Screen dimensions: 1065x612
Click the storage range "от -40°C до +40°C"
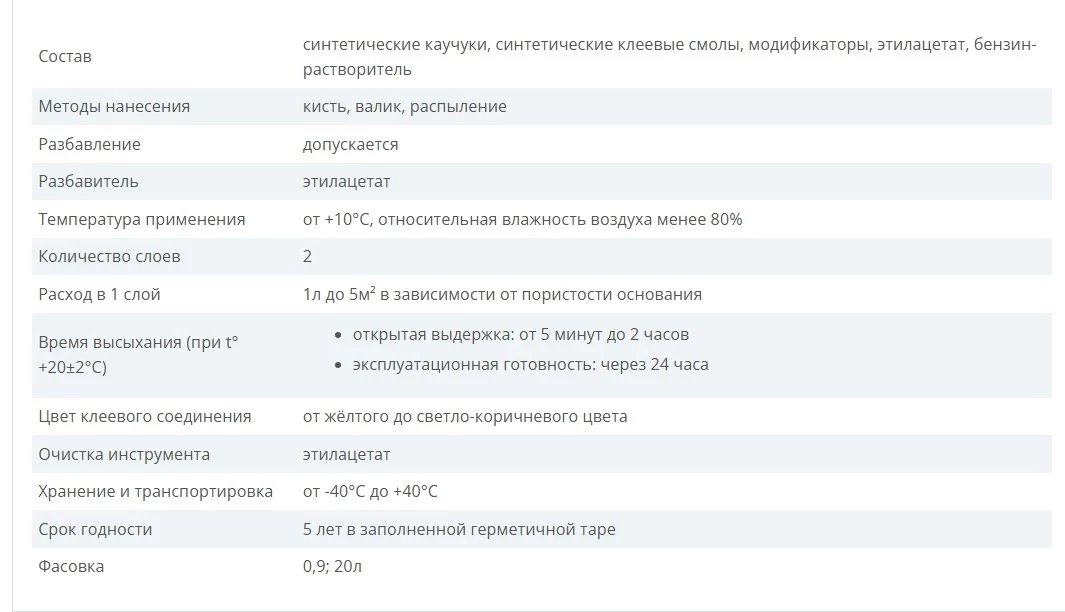tap(370, 491)
